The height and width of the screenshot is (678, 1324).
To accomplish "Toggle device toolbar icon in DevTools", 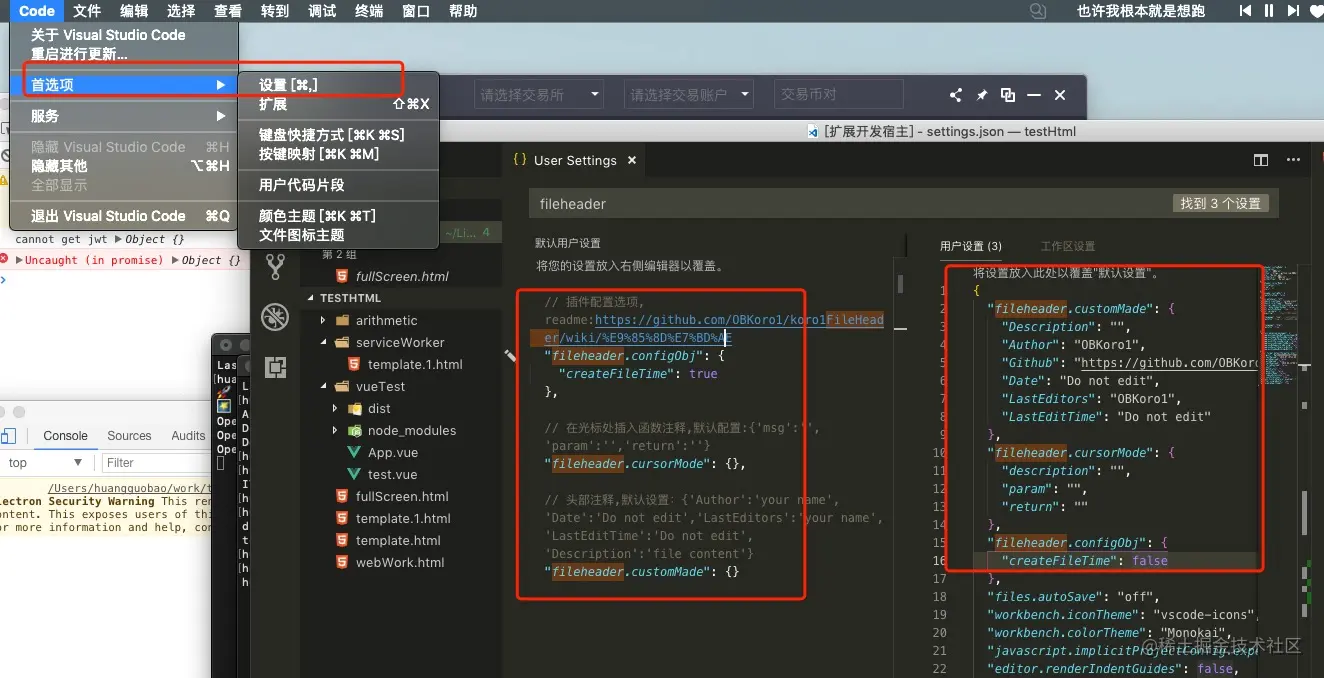I will coord(8,436).
